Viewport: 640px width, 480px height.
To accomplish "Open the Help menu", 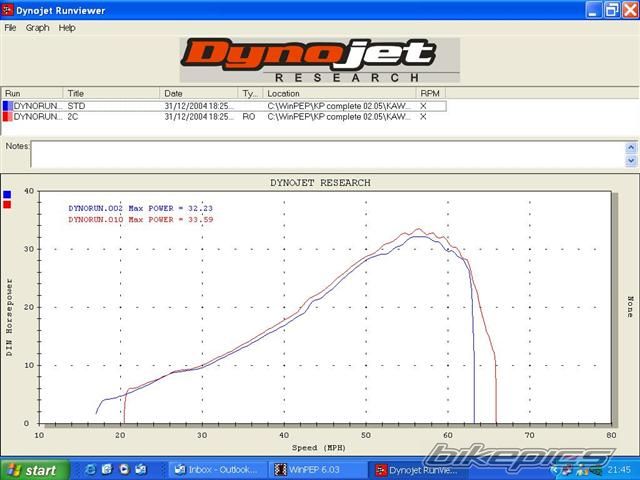I will 67,28.
